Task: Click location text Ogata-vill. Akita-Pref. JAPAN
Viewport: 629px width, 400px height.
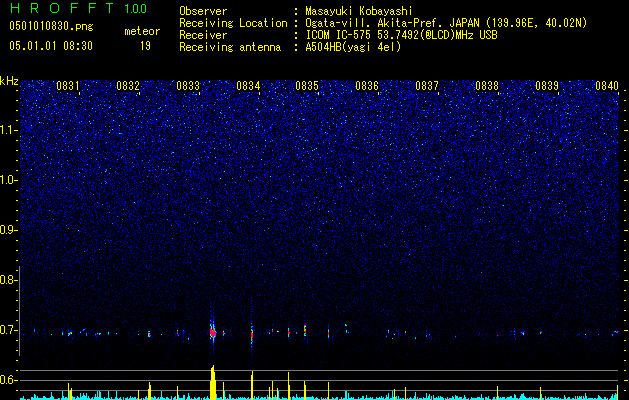Action: (x=392, y=23)
